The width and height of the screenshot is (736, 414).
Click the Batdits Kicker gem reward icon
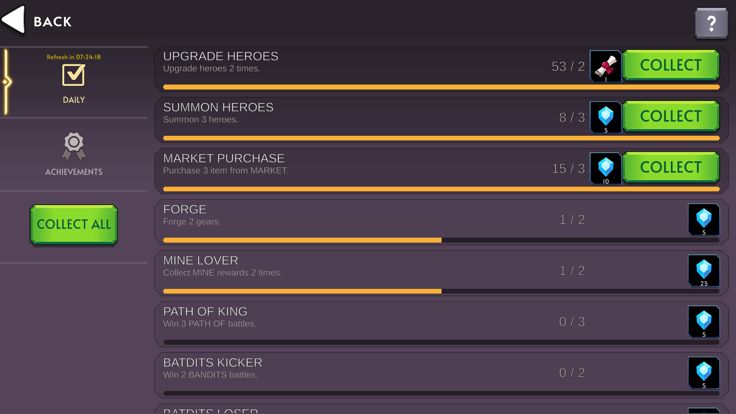pyautogui.click(x=703, y=373)
